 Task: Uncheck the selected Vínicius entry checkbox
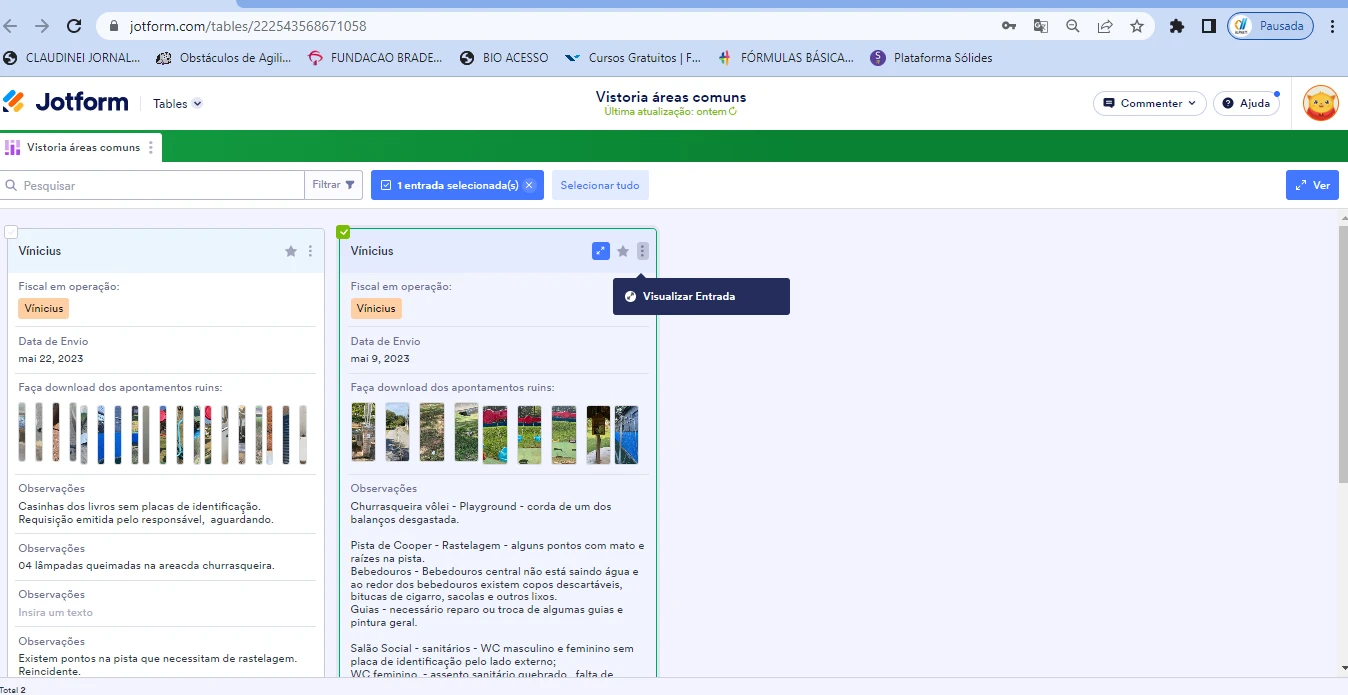tap(343, 231)
